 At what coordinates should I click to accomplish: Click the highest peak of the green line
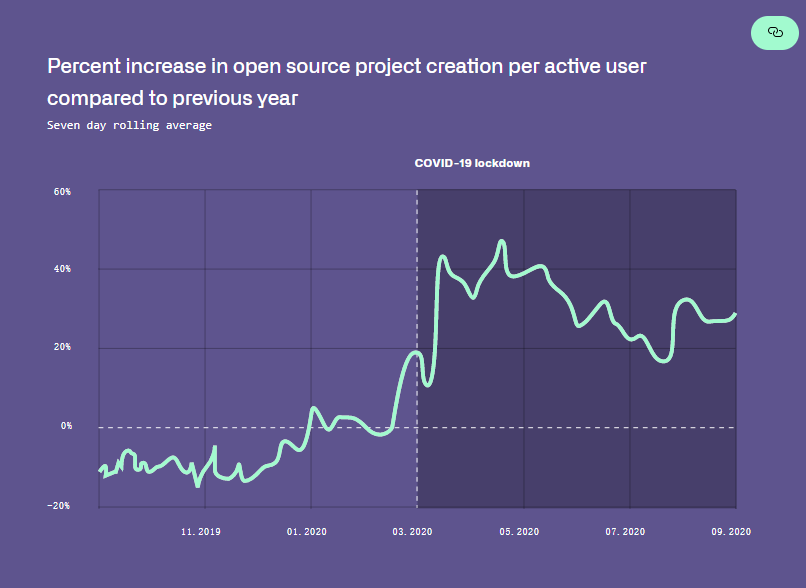(x=502, y=241)
